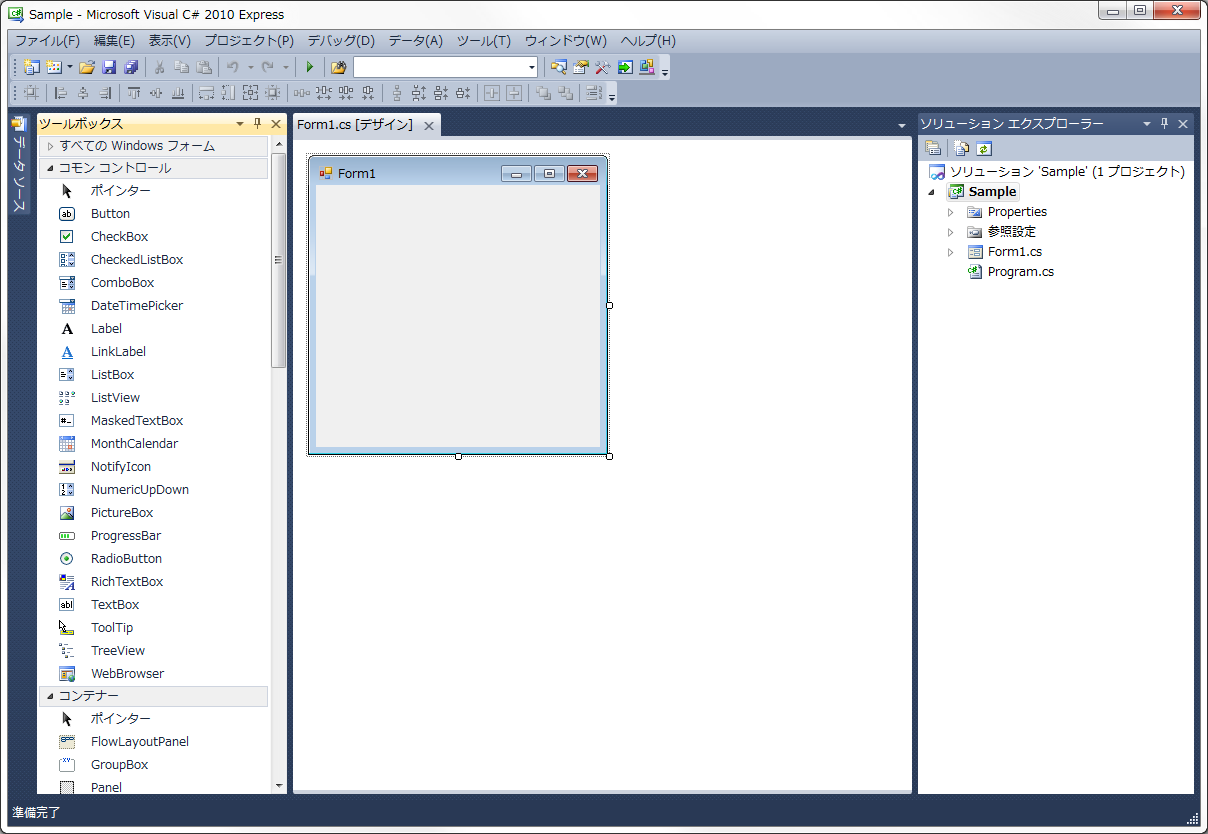Click the Open File folder icon
The width and height of the screenshot is (1208, 834).
[x=86, y=67]
